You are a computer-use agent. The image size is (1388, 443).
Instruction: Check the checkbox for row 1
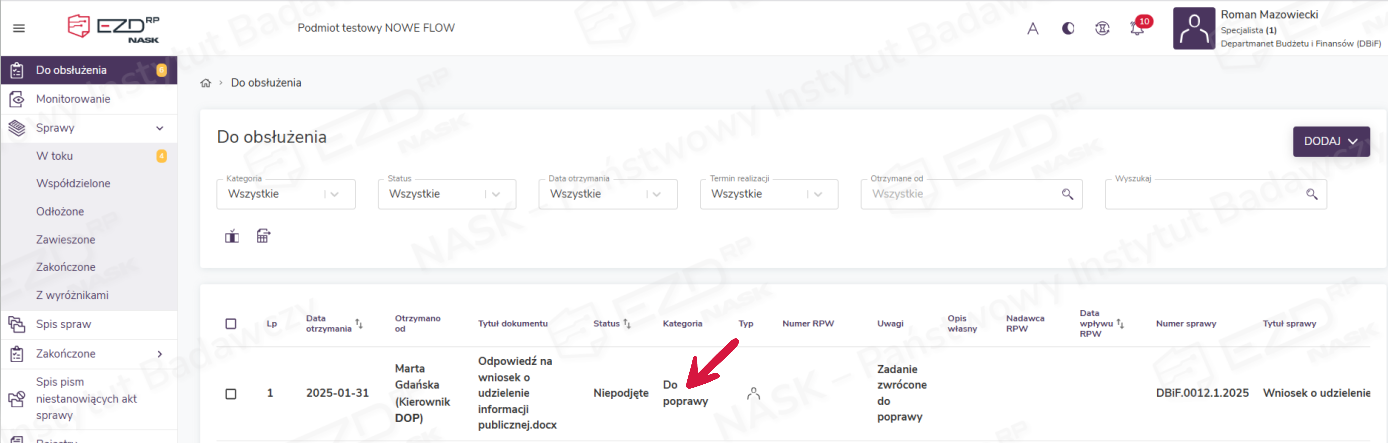[231, 394]
